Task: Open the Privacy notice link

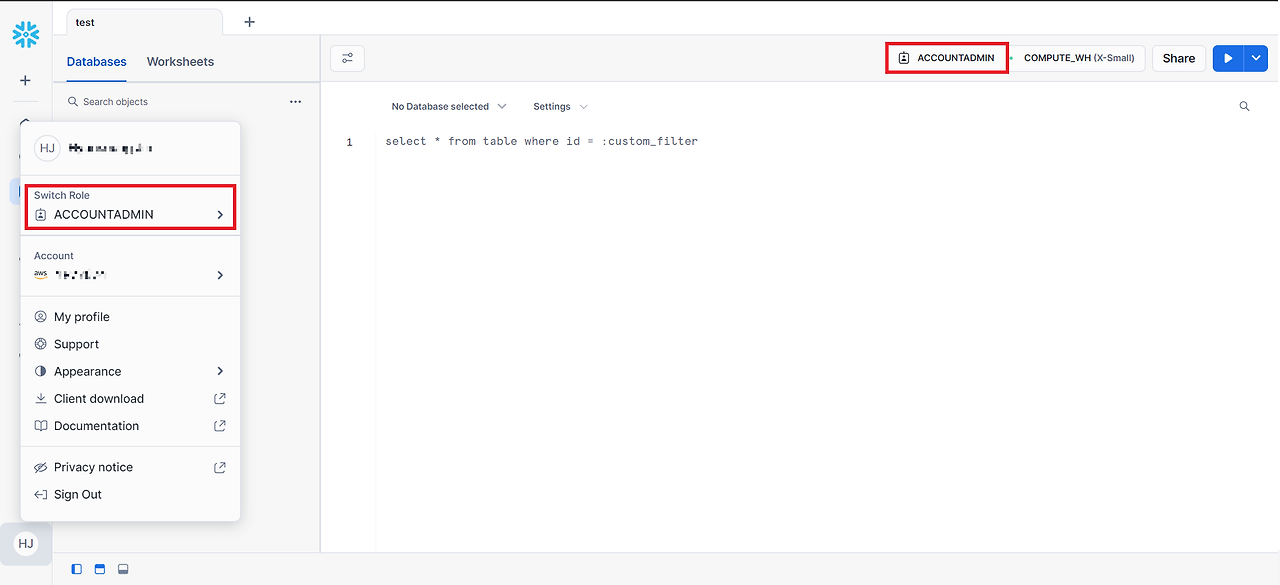Action: pos(131,467)
